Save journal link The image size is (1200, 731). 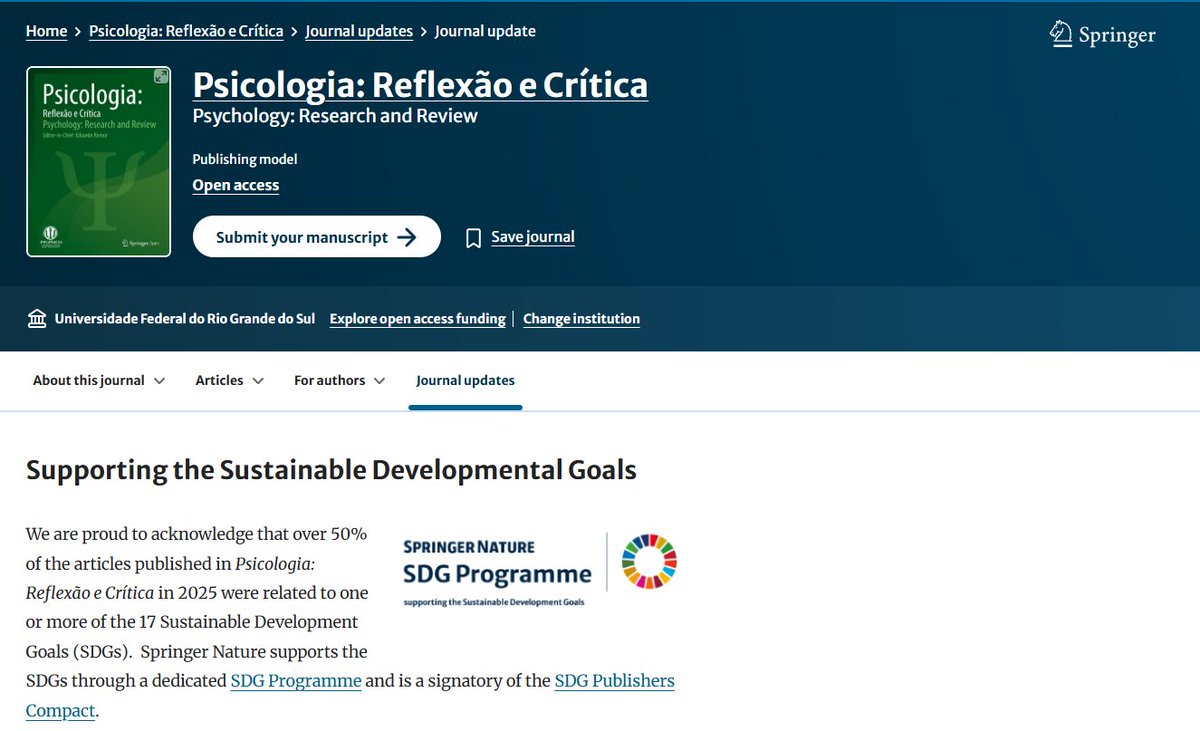point(533,237)
